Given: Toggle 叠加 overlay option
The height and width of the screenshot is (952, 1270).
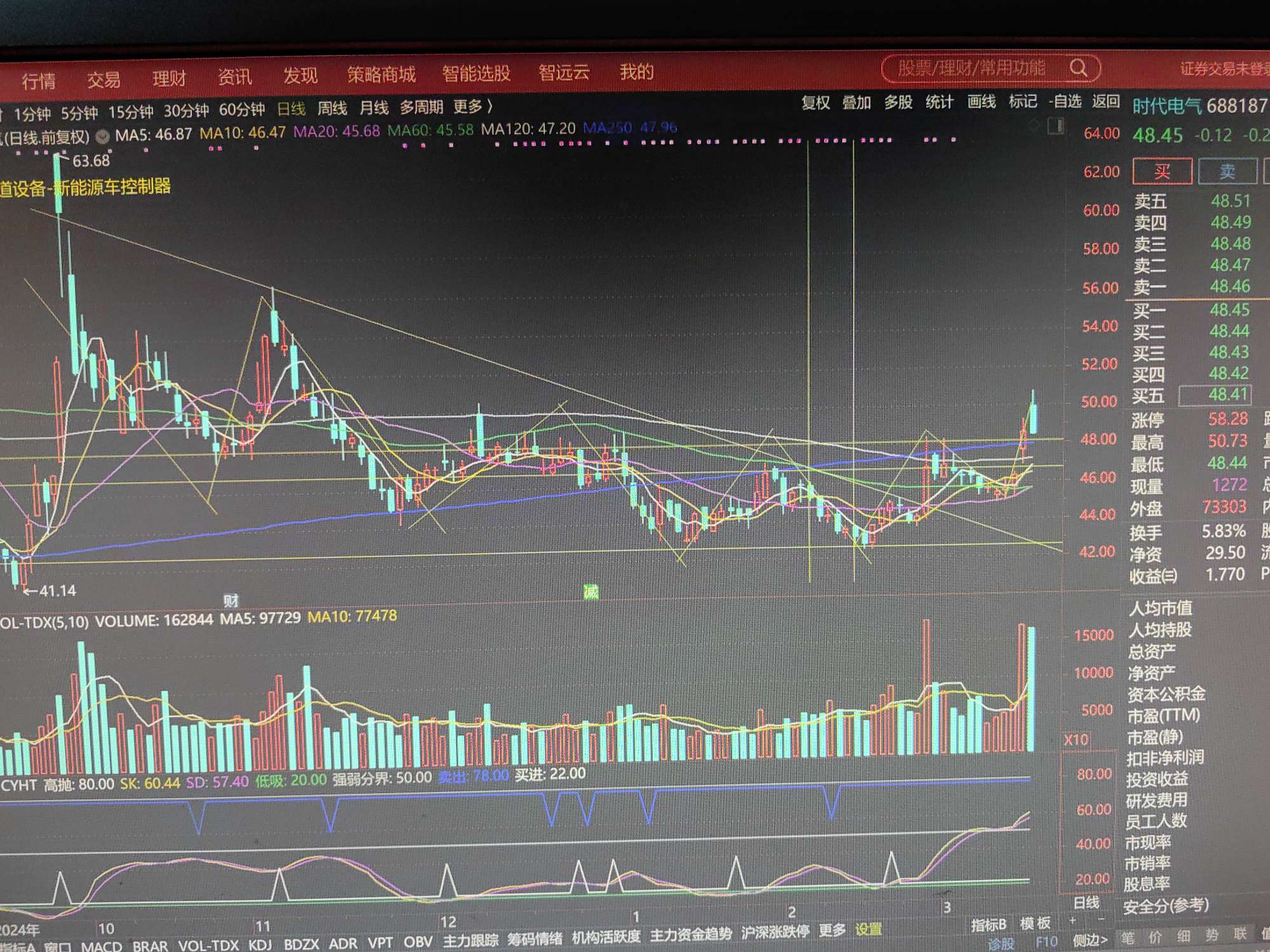Looking at the screenshot, I should pyautogui.click(x=856, y=102).
